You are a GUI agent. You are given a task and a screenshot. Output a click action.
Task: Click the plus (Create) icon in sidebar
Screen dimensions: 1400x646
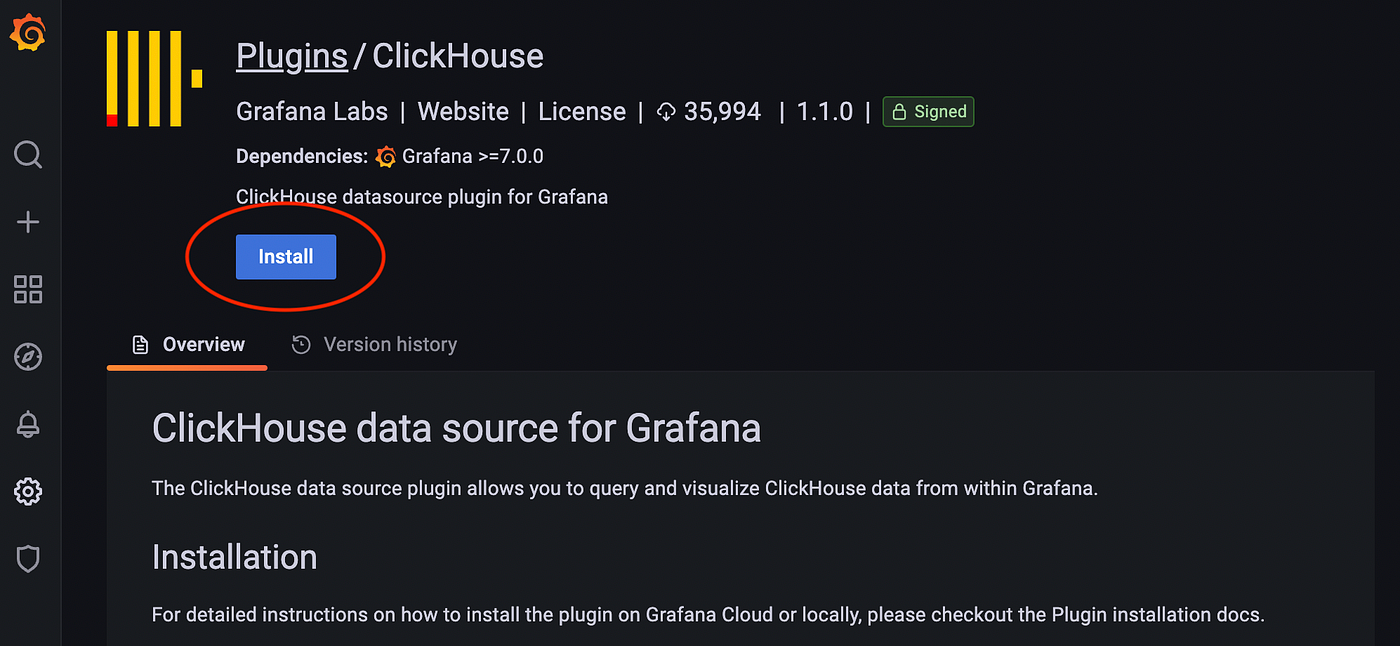coord(27,222)
